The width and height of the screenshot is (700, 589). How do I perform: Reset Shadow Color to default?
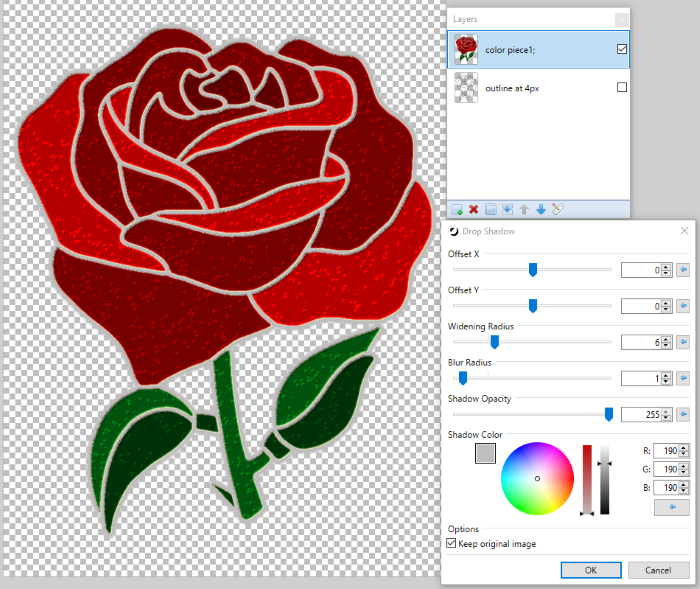[x=672, y=507]
